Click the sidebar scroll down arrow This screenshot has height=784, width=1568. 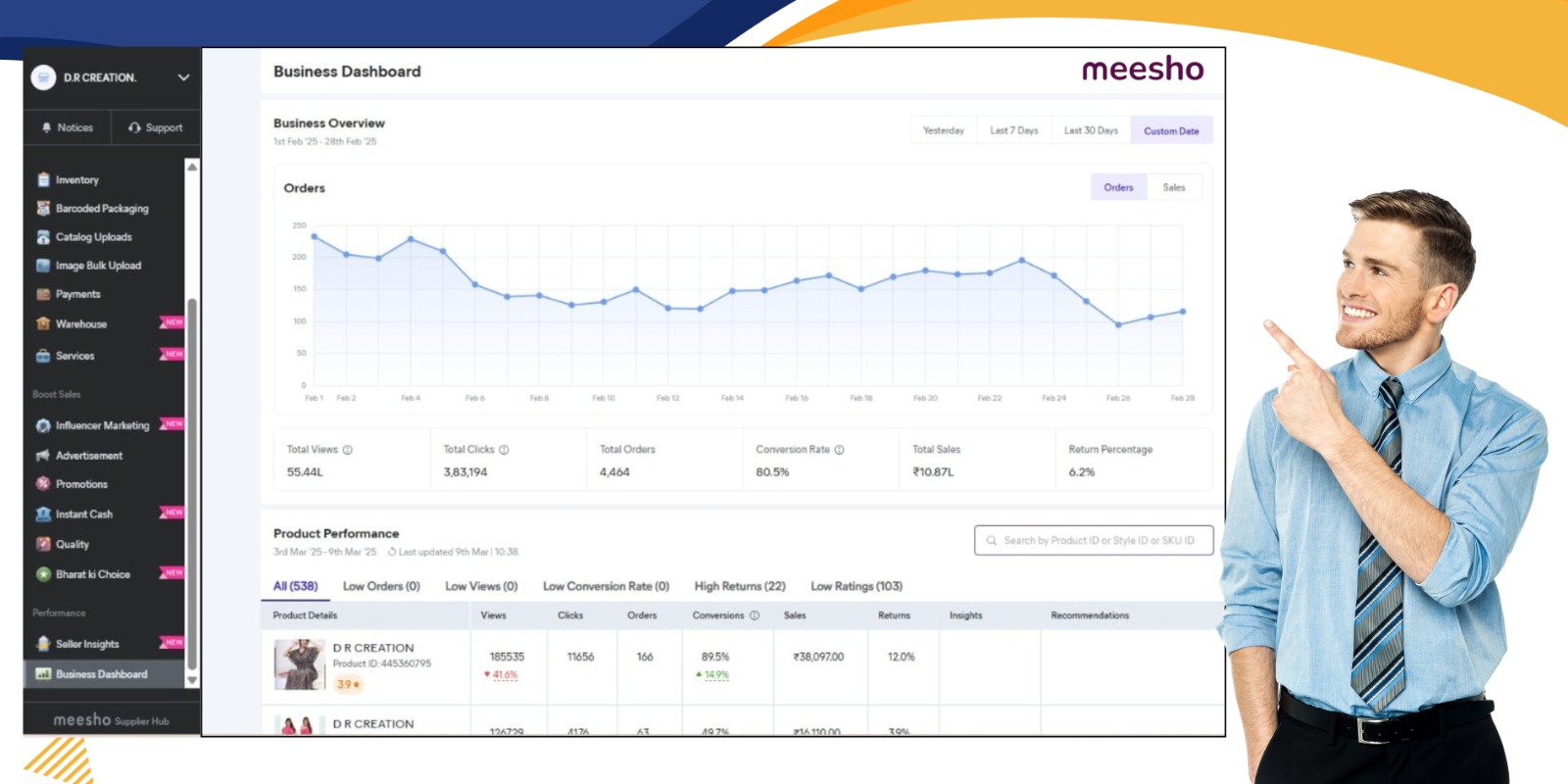[192, 679]
